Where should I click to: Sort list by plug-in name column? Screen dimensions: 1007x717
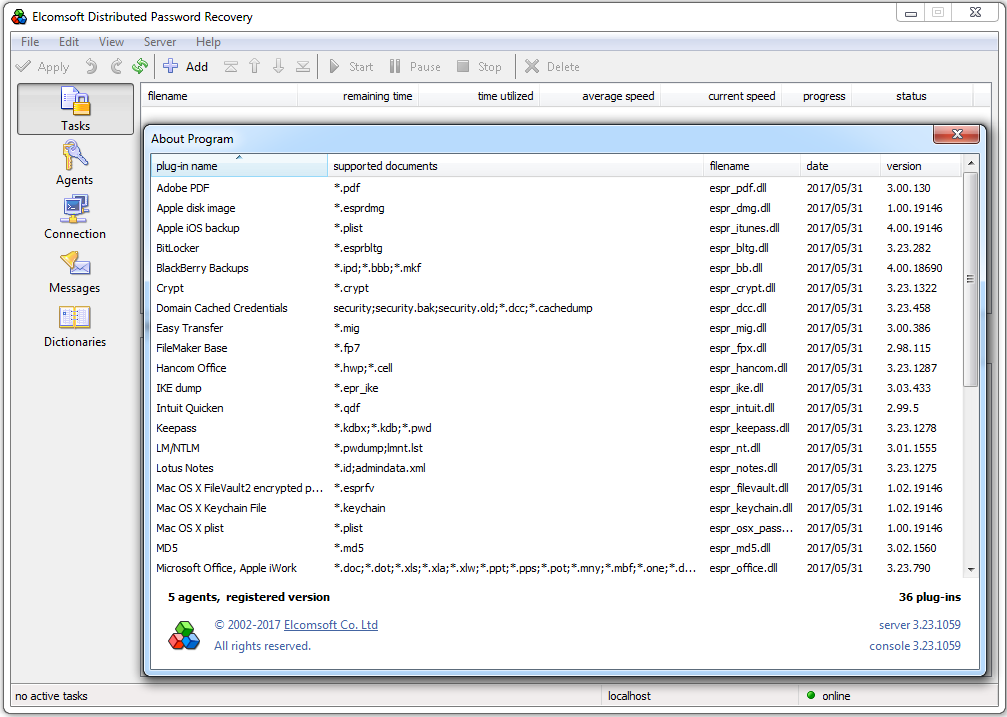[239, 166]
